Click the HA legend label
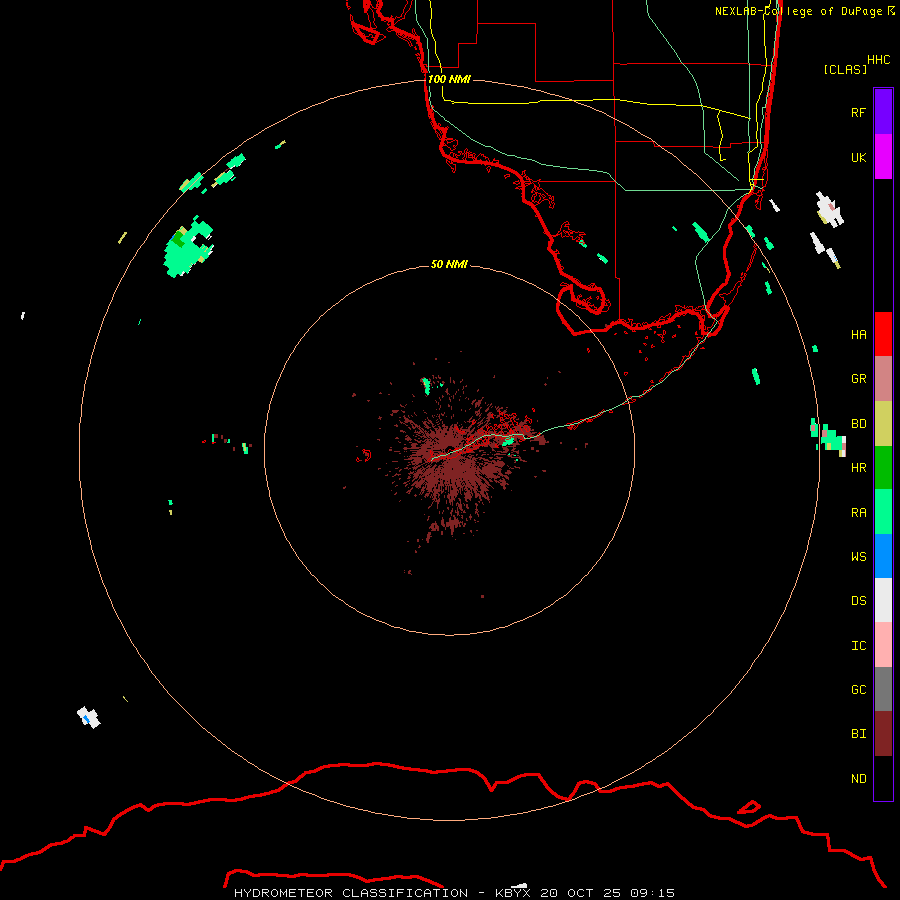 (858, 334)
